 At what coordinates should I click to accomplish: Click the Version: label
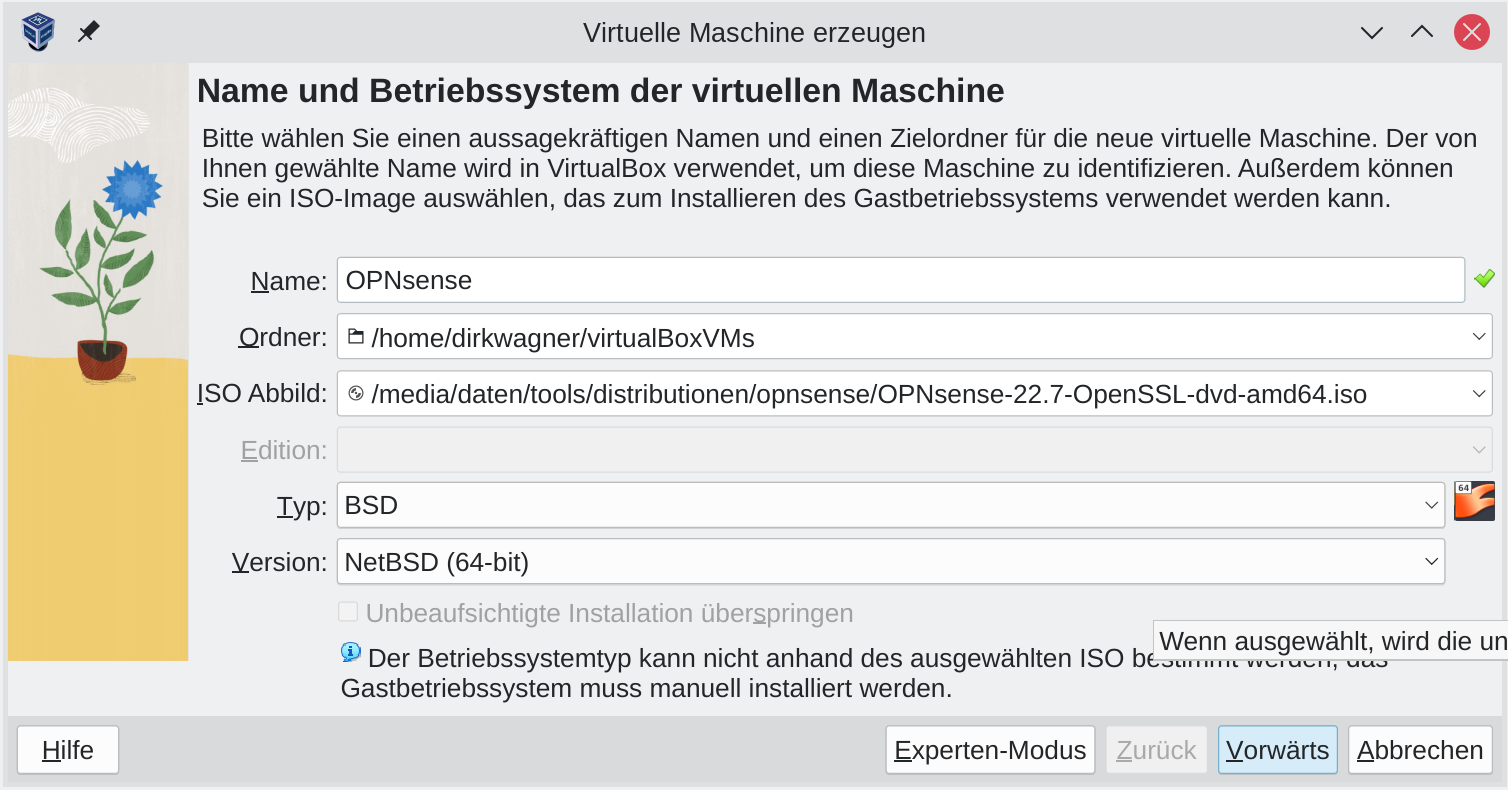point(279,562)
